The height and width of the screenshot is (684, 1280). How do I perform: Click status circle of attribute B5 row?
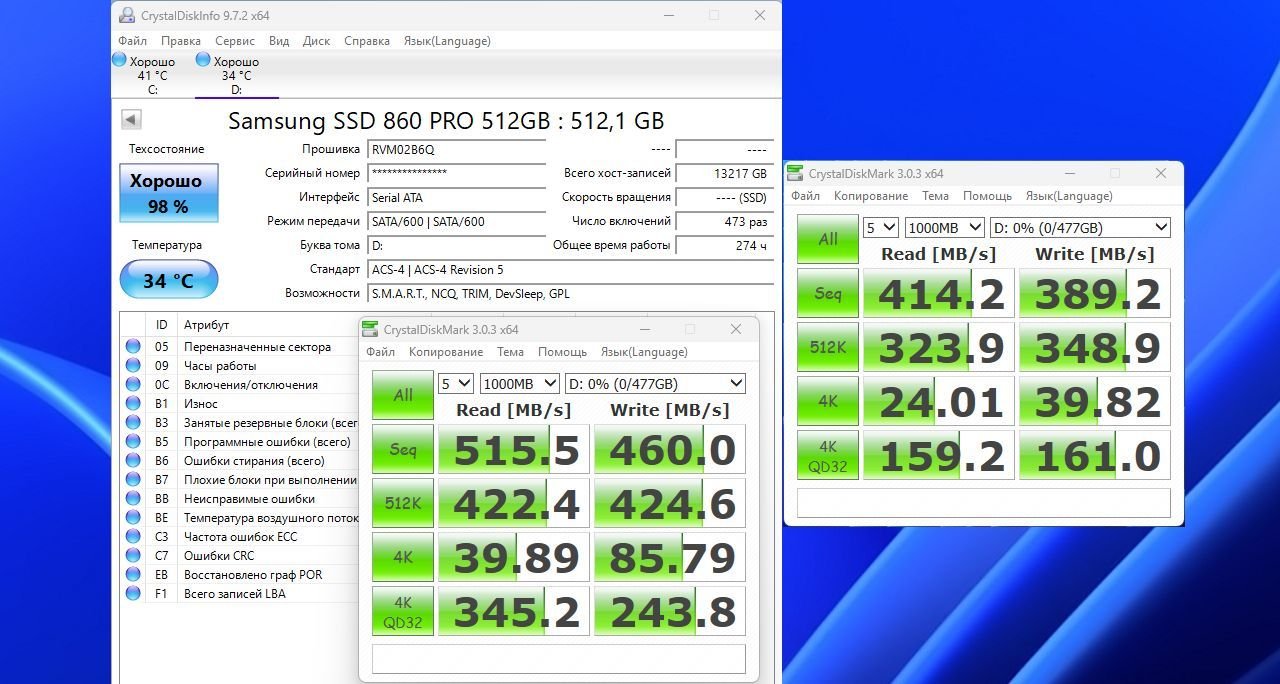[133, 442]
